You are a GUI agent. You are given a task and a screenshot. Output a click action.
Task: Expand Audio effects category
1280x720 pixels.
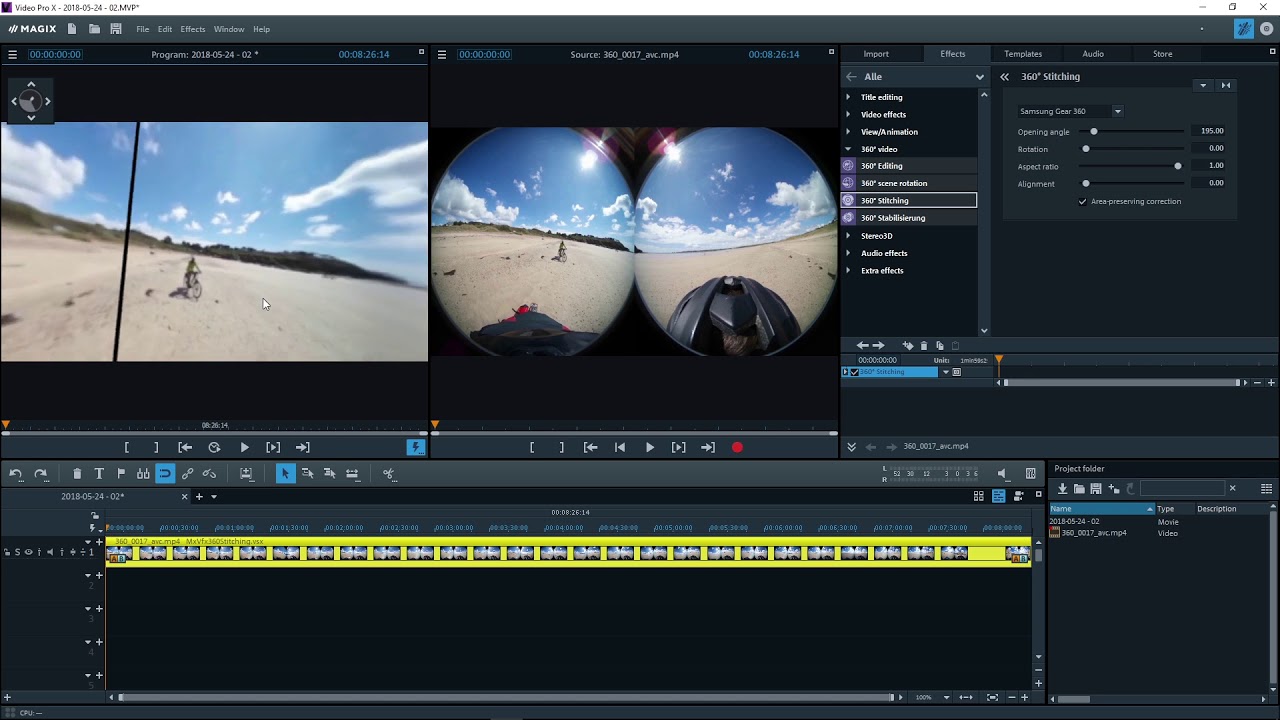click(x=848, y=253)
